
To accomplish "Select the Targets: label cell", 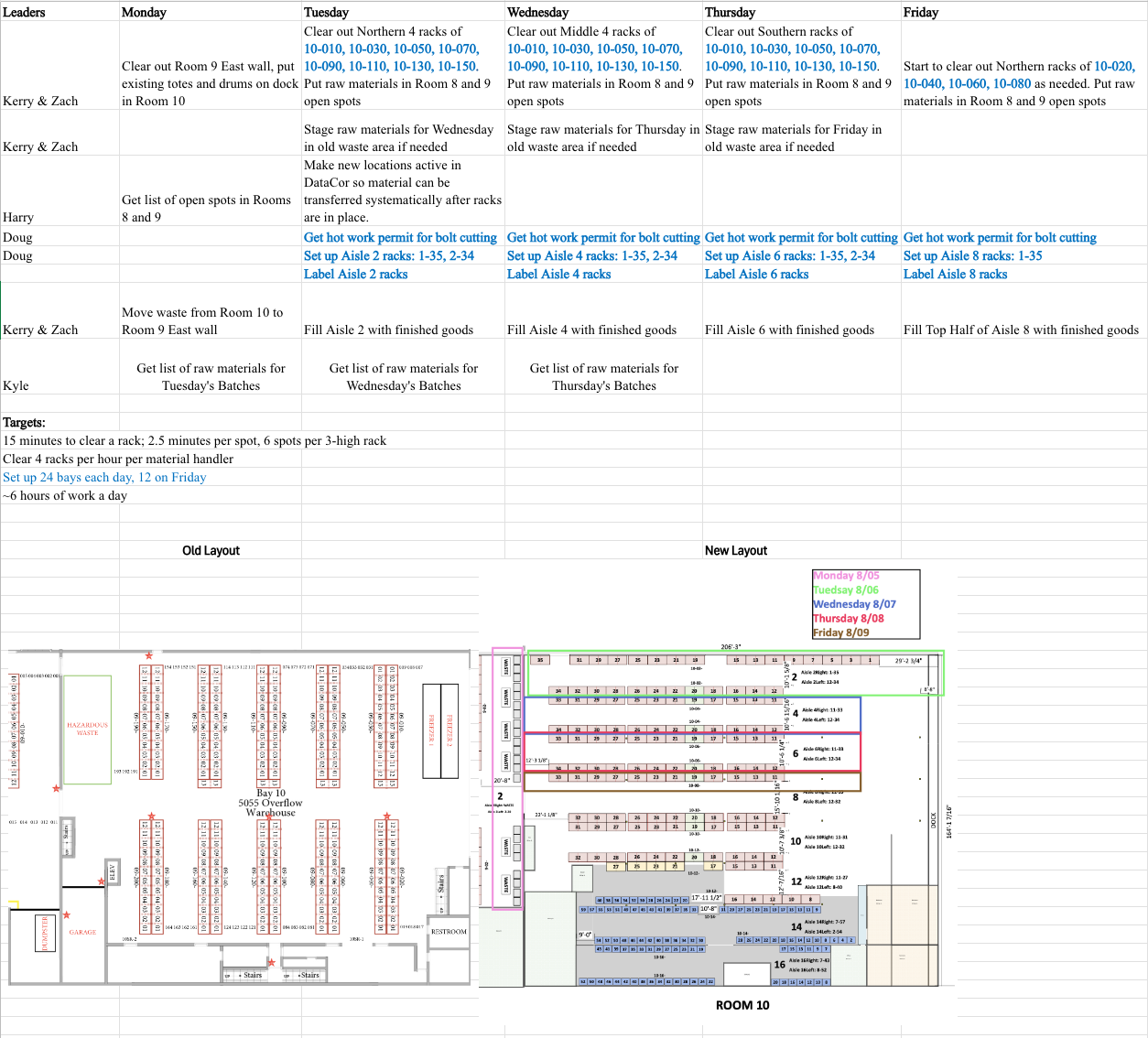I will tap(25, 422).
